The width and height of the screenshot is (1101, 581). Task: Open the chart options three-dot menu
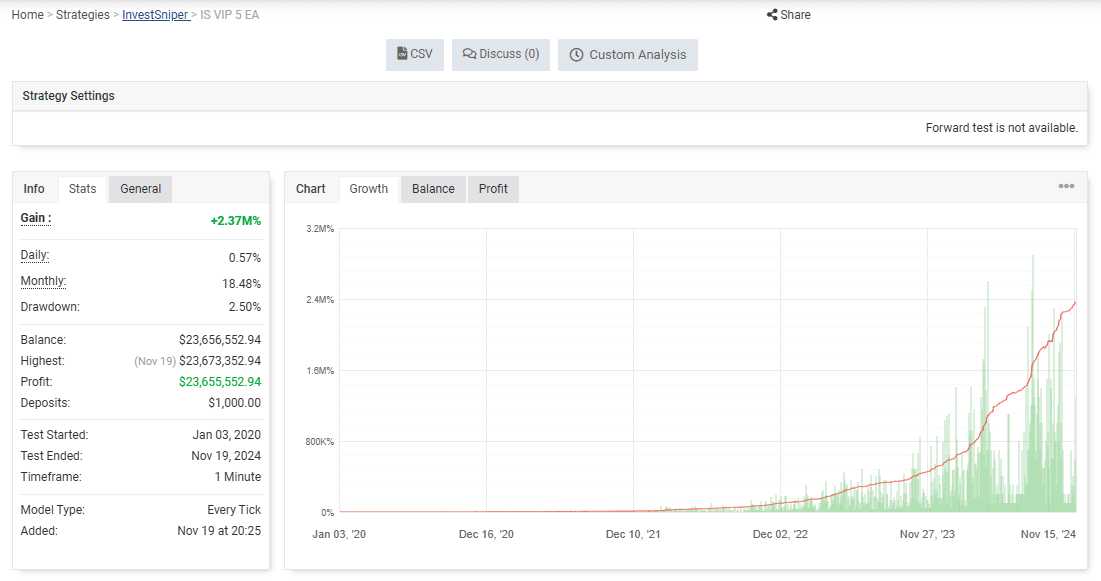pyautogui.click(x=1066, y=186)
